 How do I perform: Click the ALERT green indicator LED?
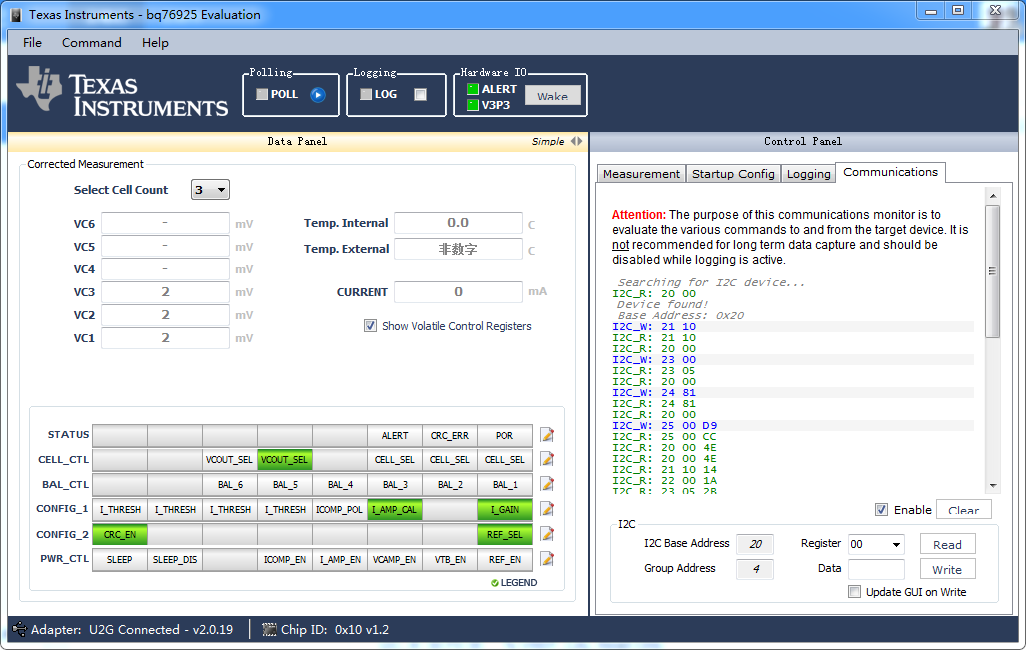coord(472,89)
